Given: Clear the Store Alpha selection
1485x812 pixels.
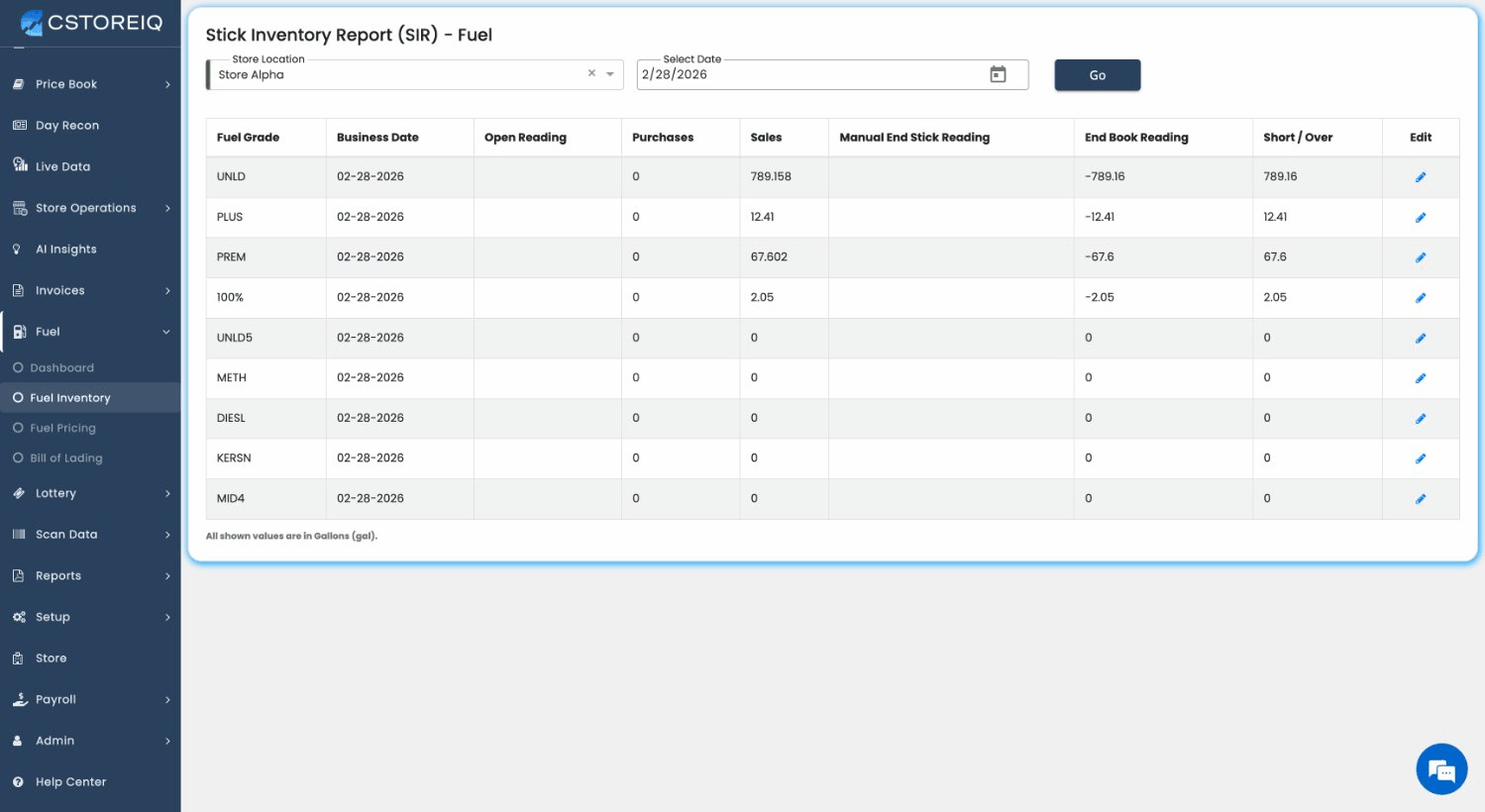Looking at the screenshot, I should tap(591, 73).
